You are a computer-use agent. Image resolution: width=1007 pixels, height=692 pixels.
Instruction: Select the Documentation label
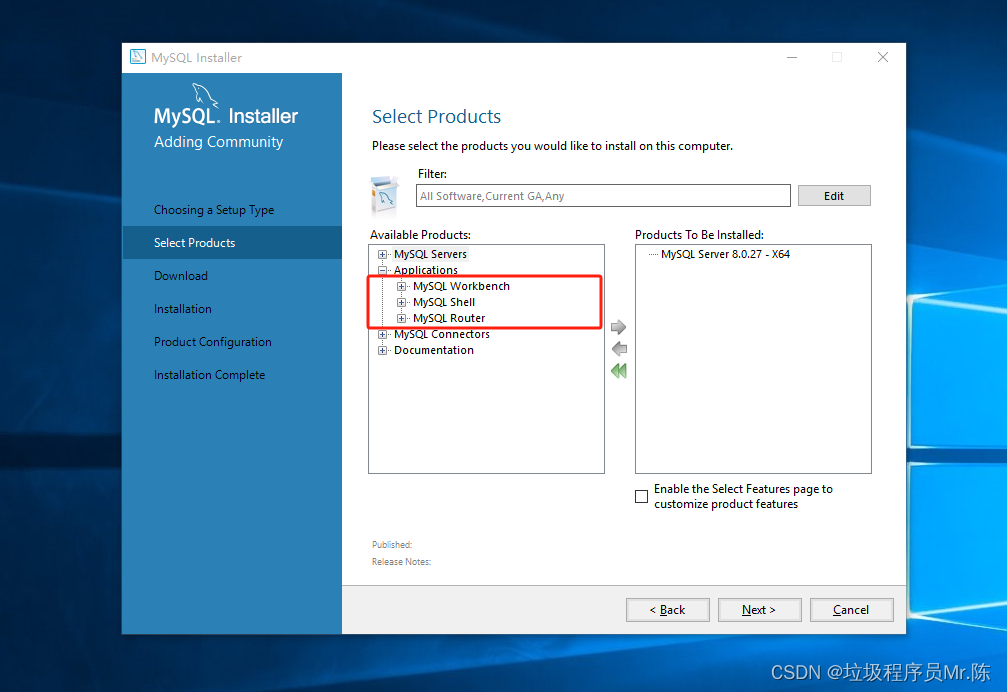(433, 350)
